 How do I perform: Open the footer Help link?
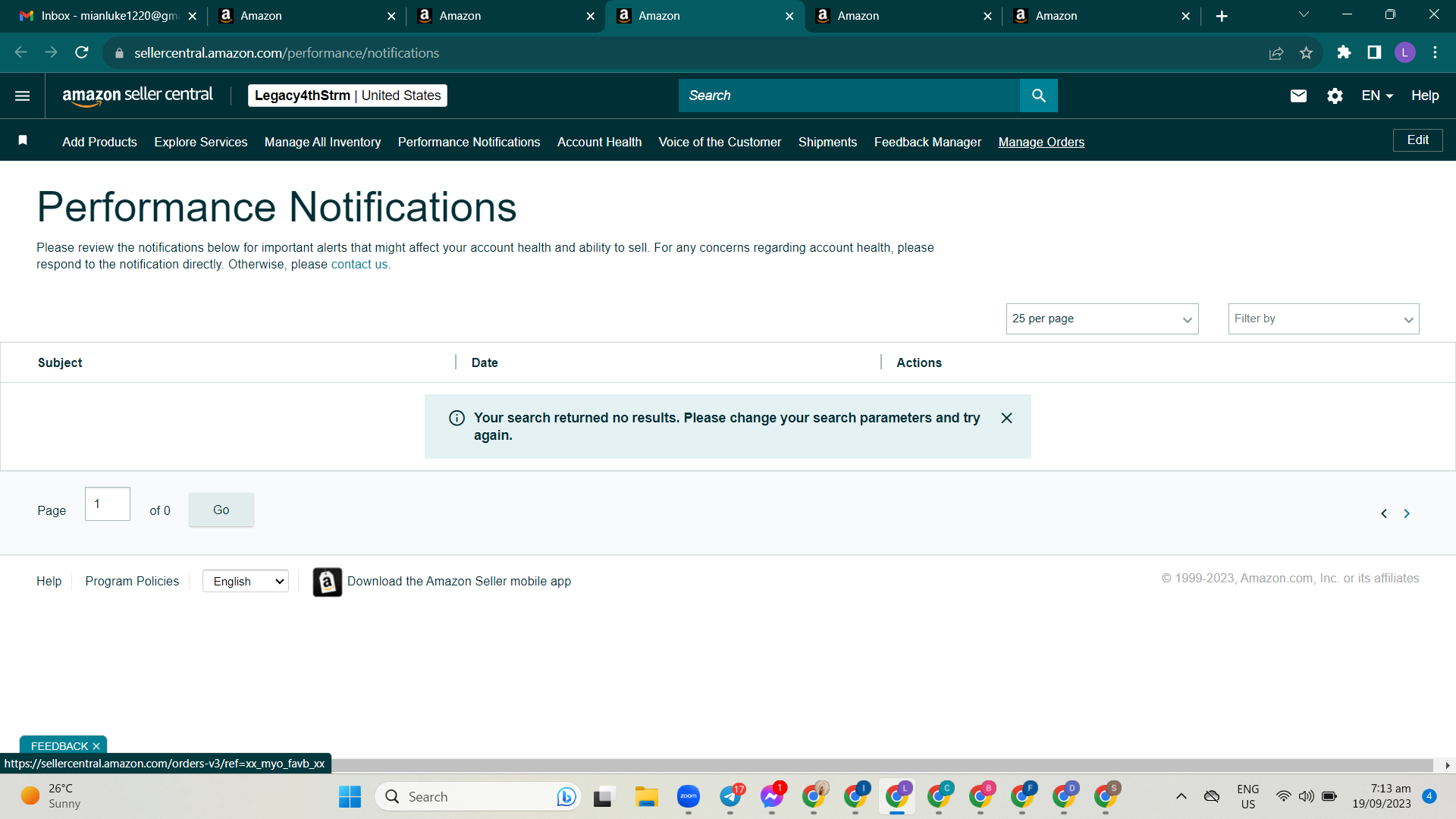(x=49, y=581)
